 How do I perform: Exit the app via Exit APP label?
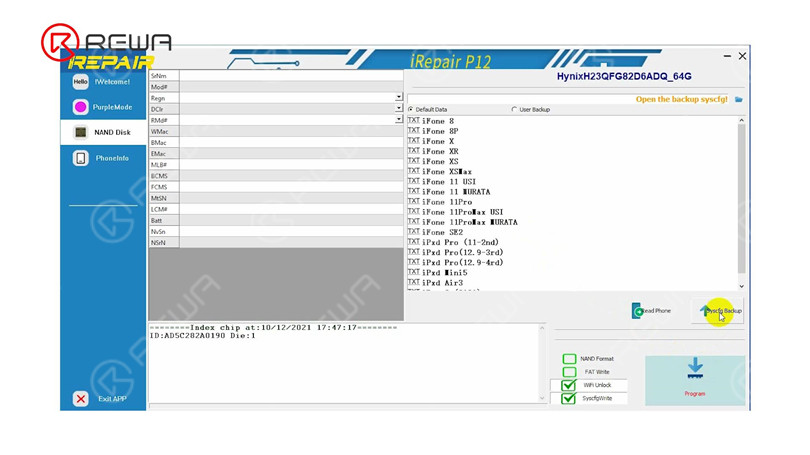pyautogui.click(x=112, y=399)
